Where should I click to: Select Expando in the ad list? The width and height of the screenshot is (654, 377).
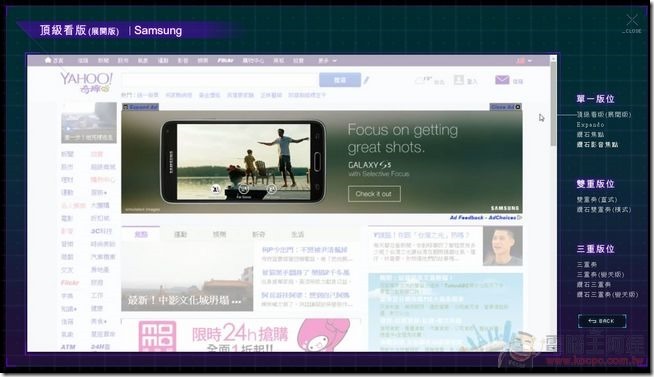[590, 124]
